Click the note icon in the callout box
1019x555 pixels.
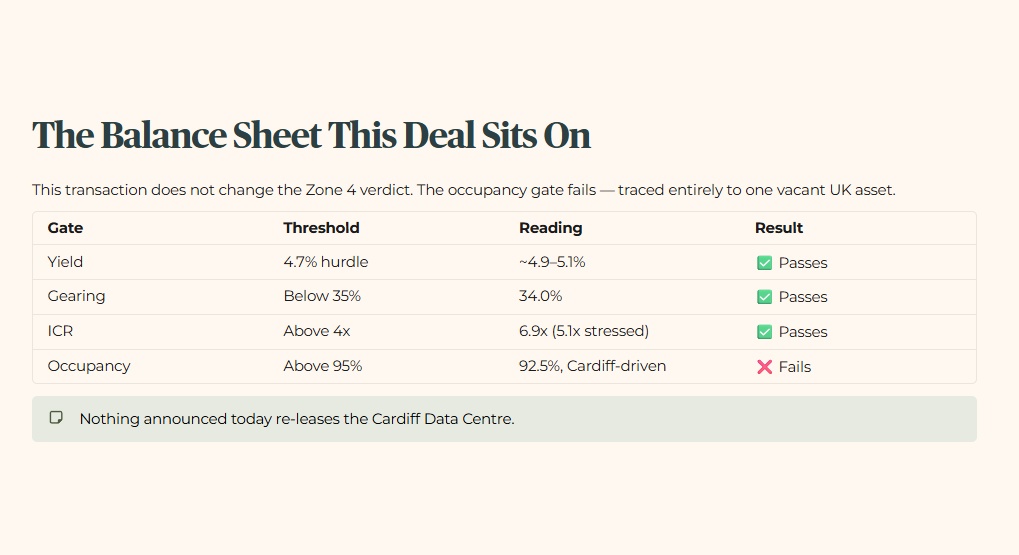[57, 417]
